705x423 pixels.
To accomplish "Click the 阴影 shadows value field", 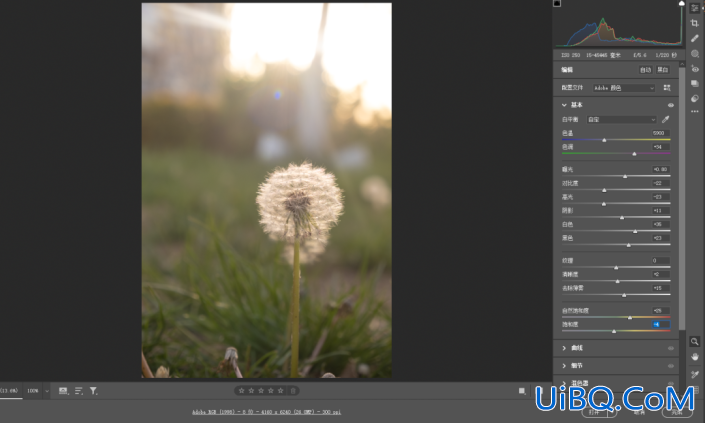I will 660,210.
